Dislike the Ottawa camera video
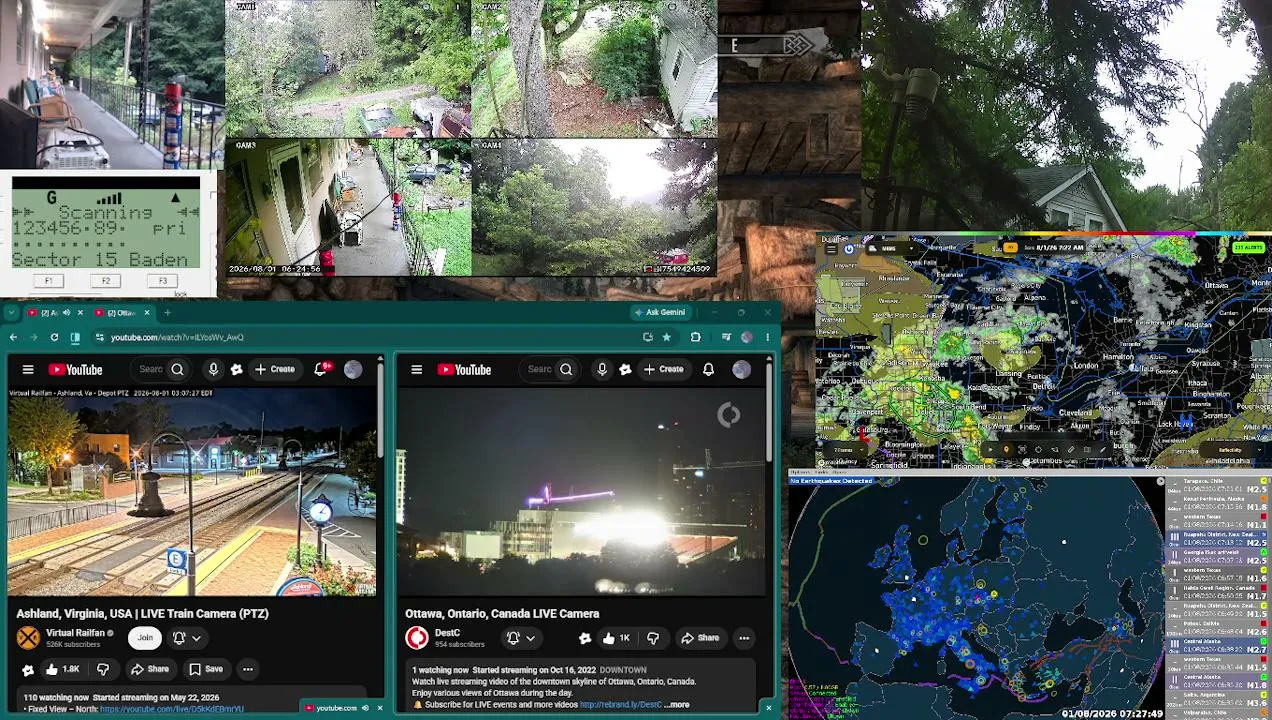Viewport: 1272px width, 720px height. (x=653, y=638)
